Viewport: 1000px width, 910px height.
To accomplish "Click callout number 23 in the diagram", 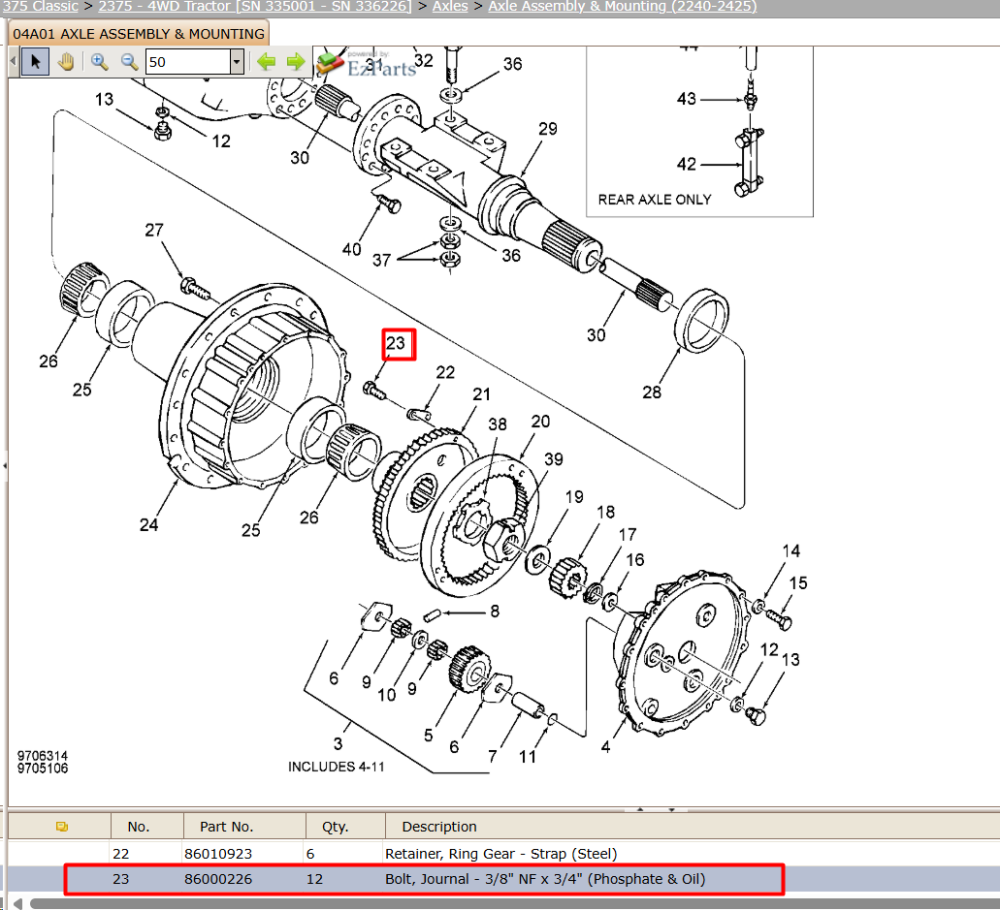I will coord(395,343).
